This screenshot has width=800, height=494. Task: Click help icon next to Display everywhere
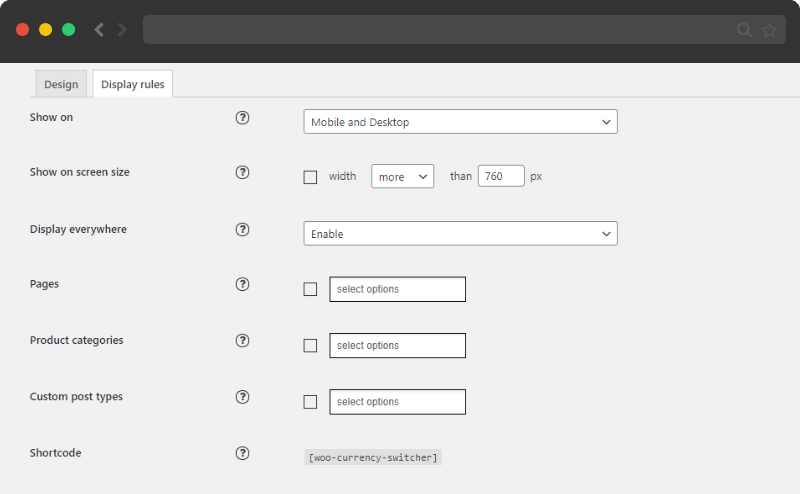(x=242, y=230)
